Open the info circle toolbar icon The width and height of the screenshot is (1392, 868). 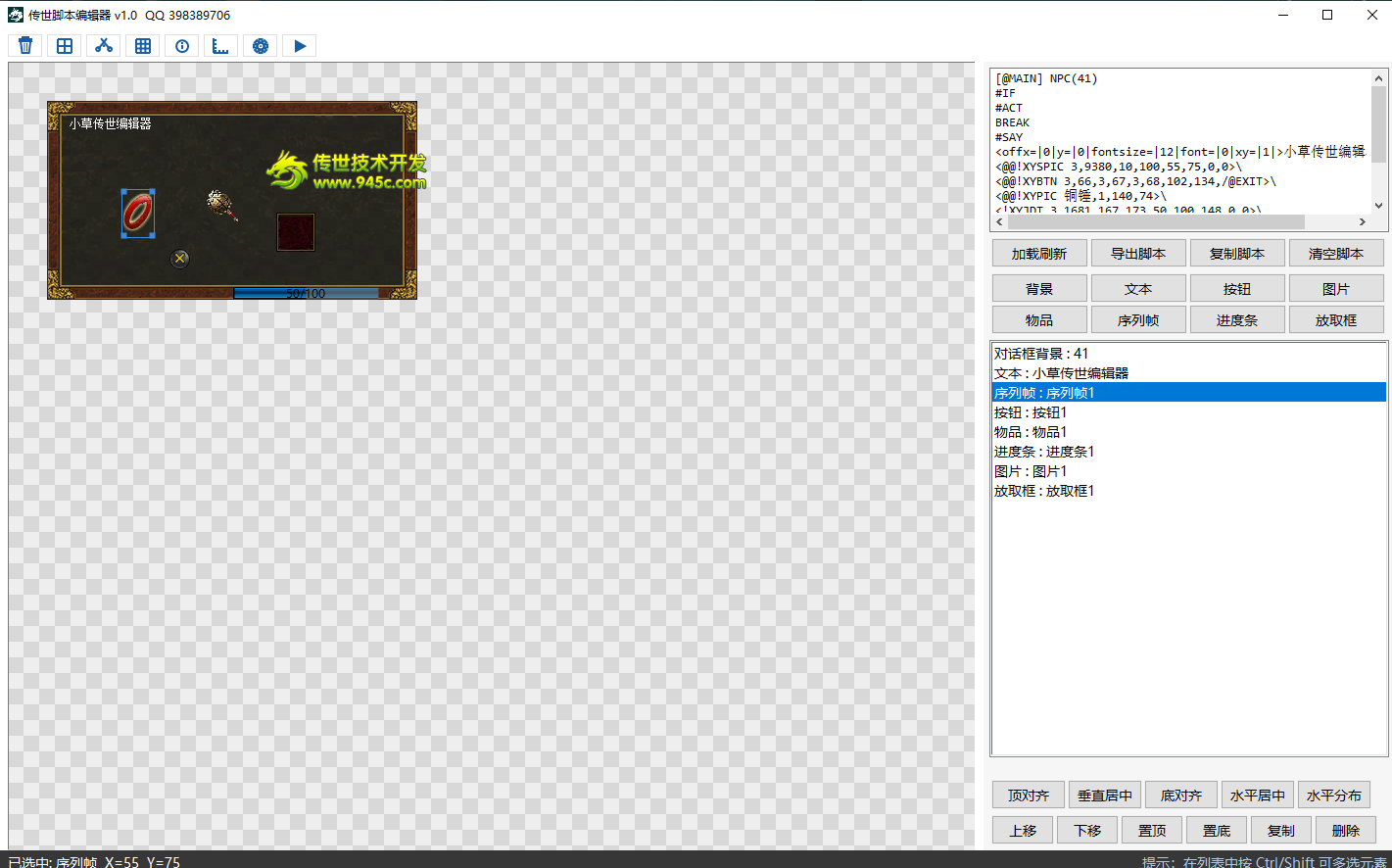pyautogui.click(x=182, y=46)
